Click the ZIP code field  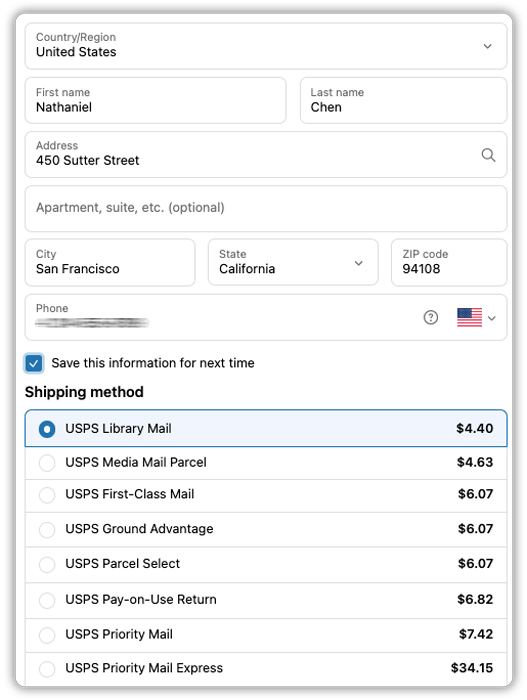449,262
